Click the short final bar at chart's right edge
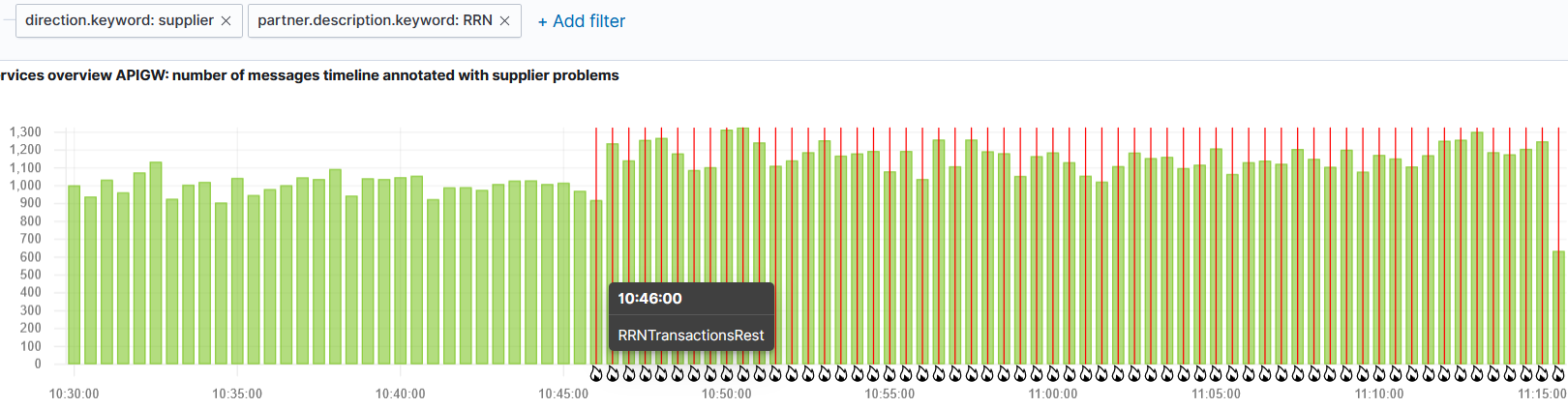Image resolution: width=1568 pixels, height=408 pixels. point(1558,307)
